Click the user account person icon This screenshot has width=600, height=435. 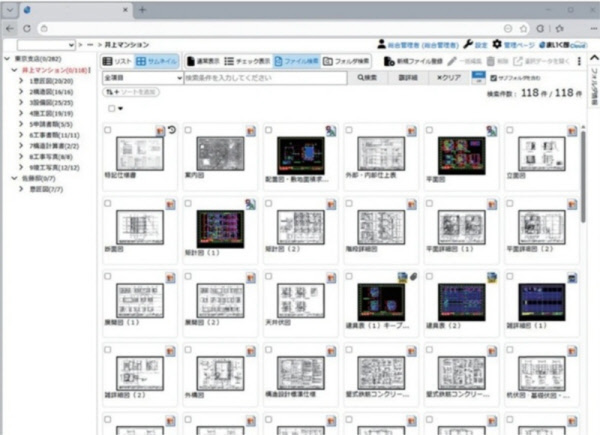click(x=382, y=44)
